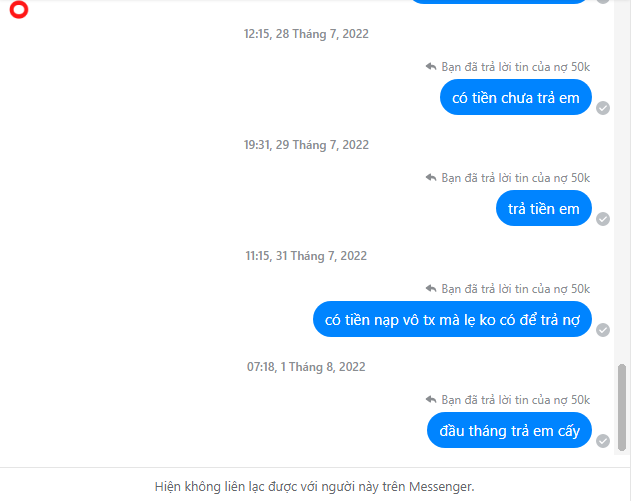The height and width of the screenshot is (501, 631).
Task: Open replied-to 'nợ 50k' reference above 'đầu tháng trả em cấy'
Action: (516, 400)
